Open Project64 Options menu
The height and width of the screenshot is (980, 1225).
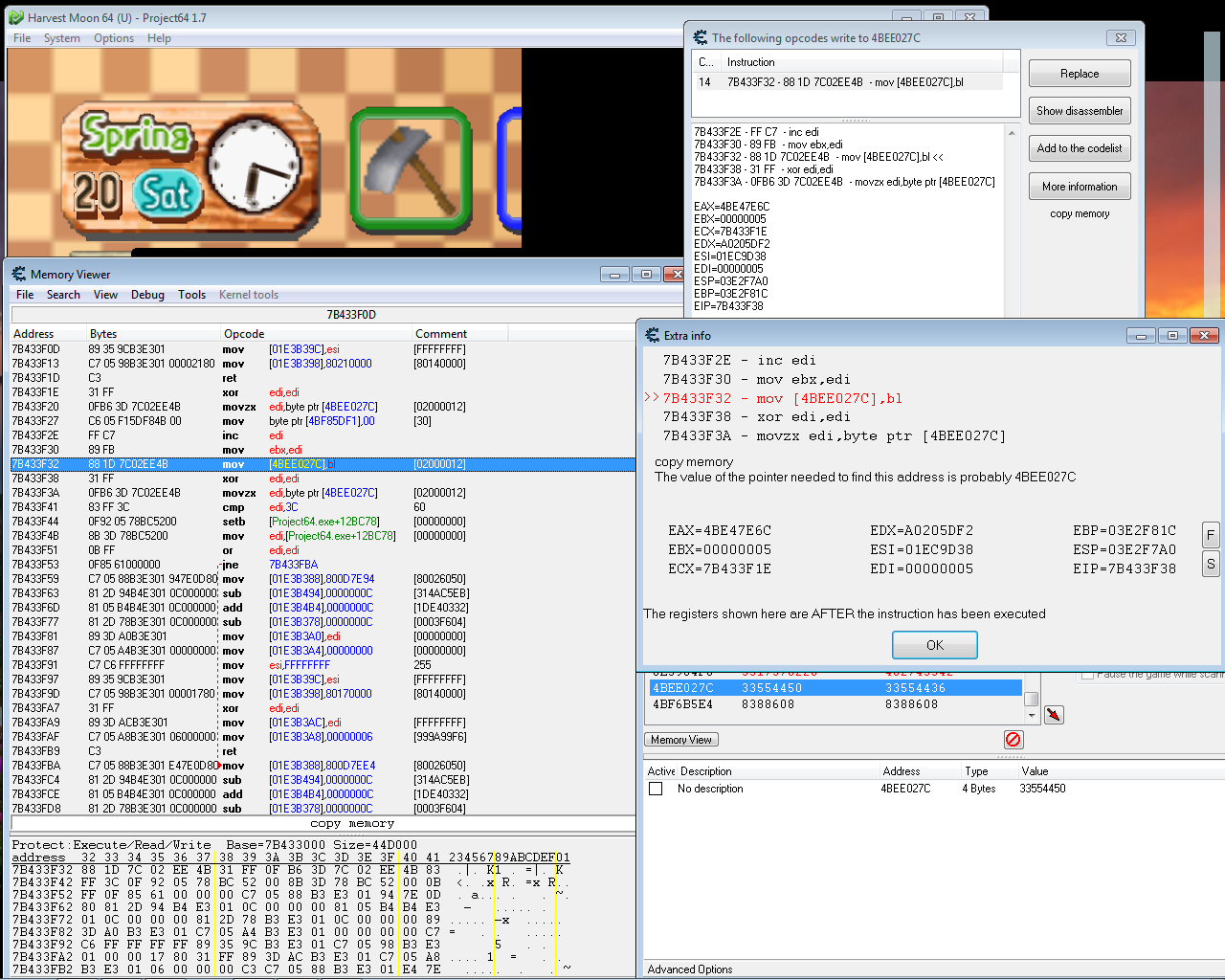click(113, 38)
